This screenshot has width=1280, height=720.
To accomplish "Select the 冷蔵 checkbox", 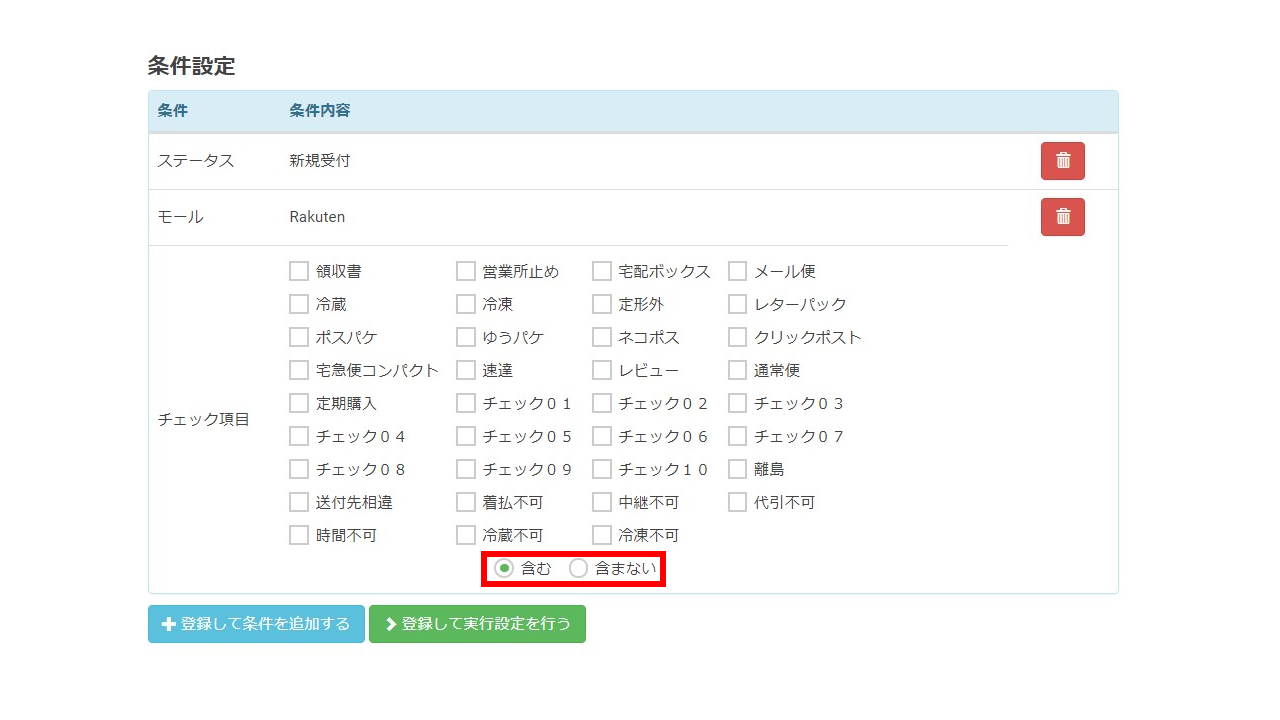I will [x=299, y=304].
